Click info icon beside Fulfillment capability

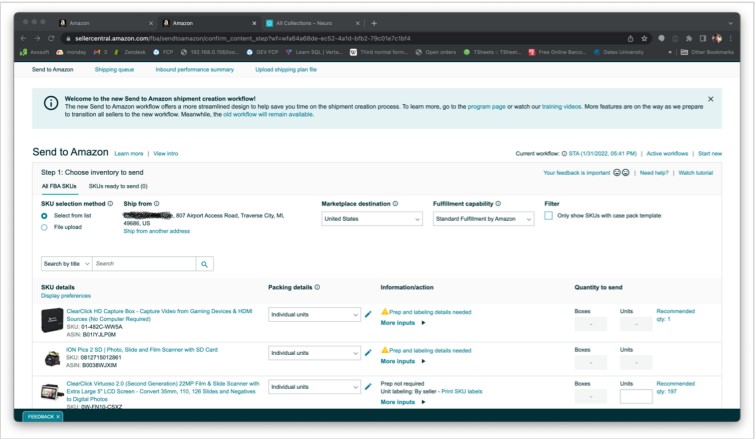click(498, 204)
